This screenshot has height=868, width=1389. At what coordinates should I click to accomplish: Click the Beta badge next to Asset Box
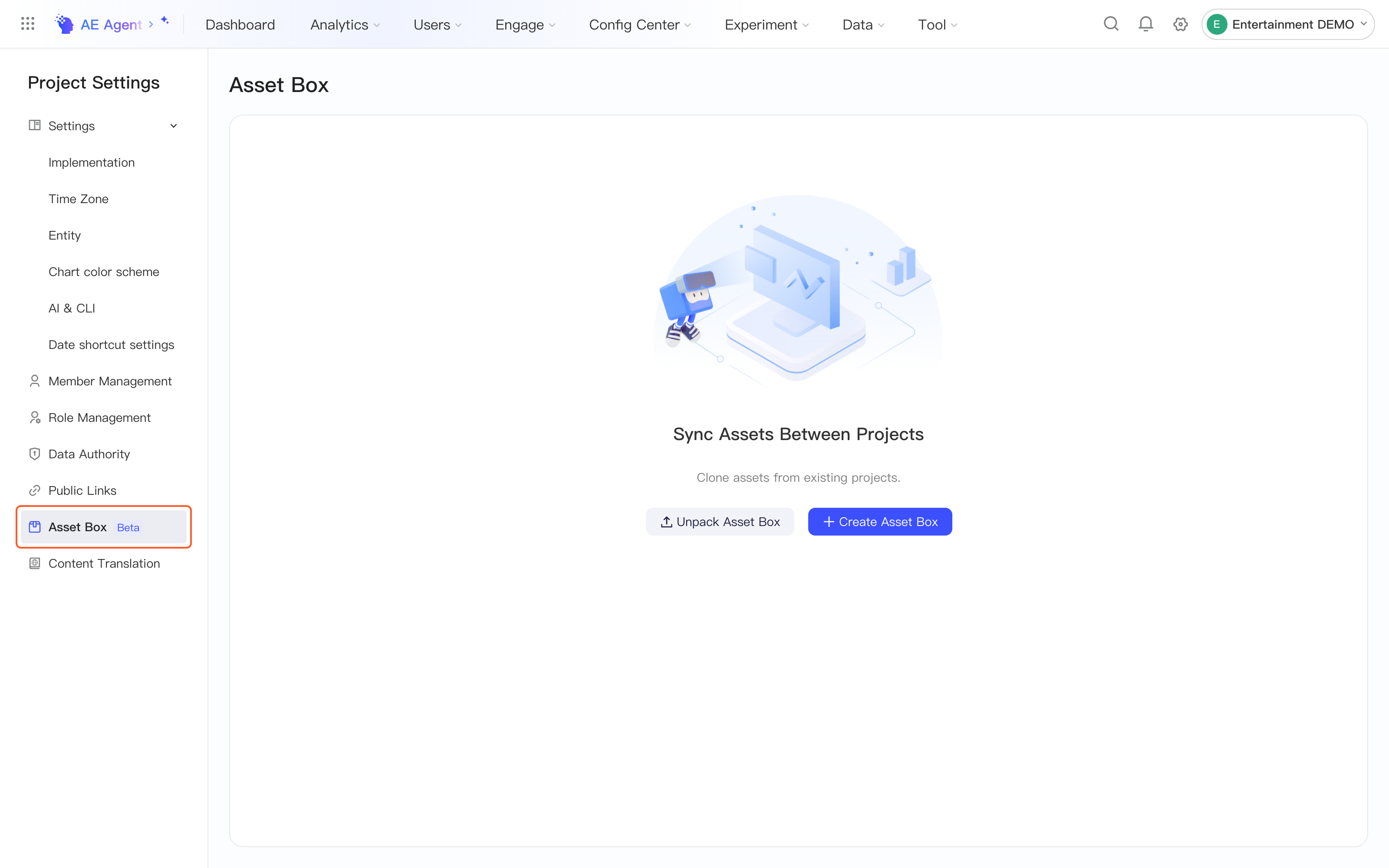tap(128, 527)
